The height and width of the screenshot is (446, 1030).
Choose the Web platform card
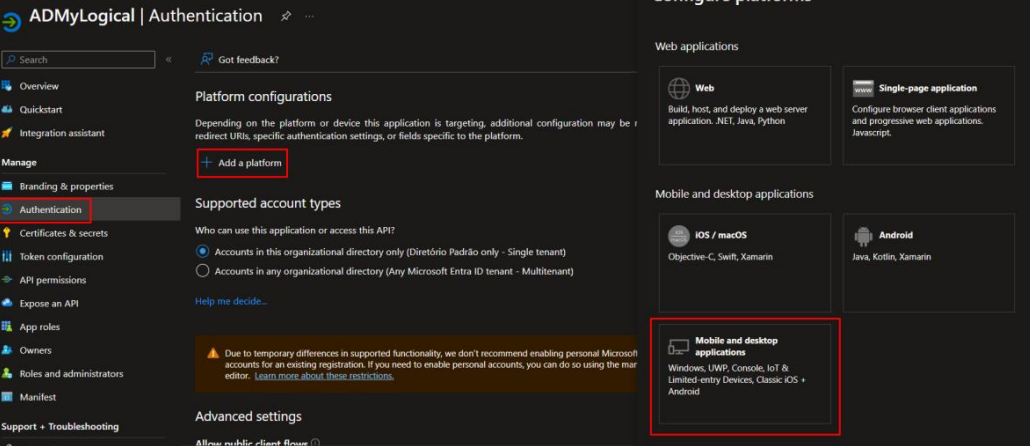coord(745,115)
